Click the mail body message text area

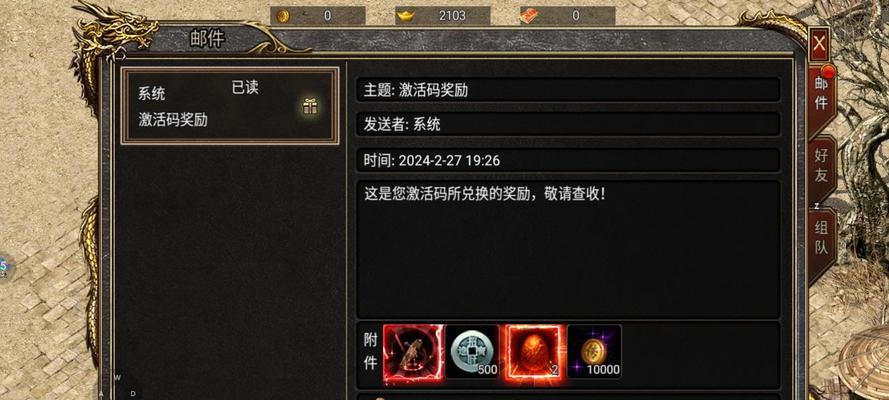tap(568, 249)
